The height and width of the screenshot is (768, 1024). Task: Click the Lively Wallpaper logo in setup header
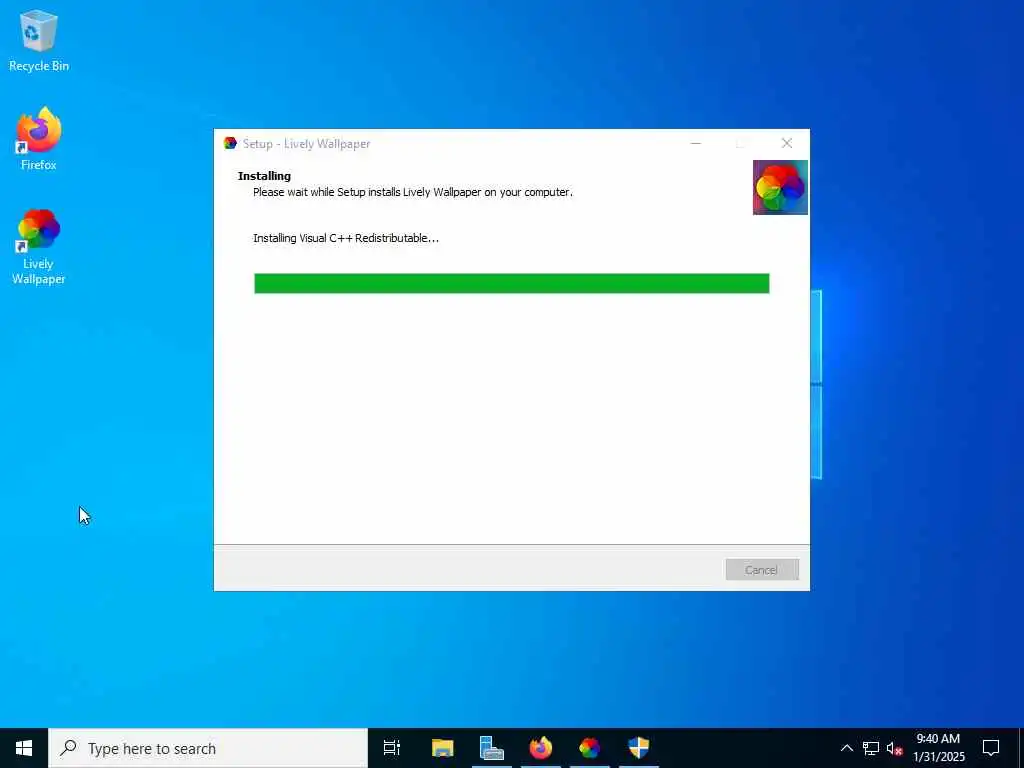(780, 187)
